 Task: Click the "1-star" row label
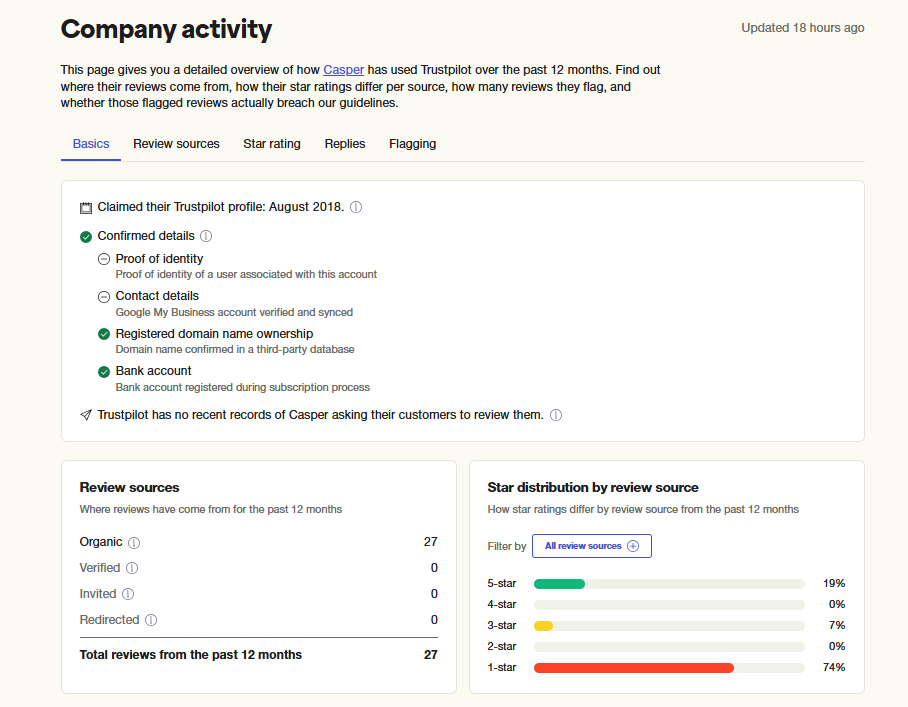(x=501, y=668)
